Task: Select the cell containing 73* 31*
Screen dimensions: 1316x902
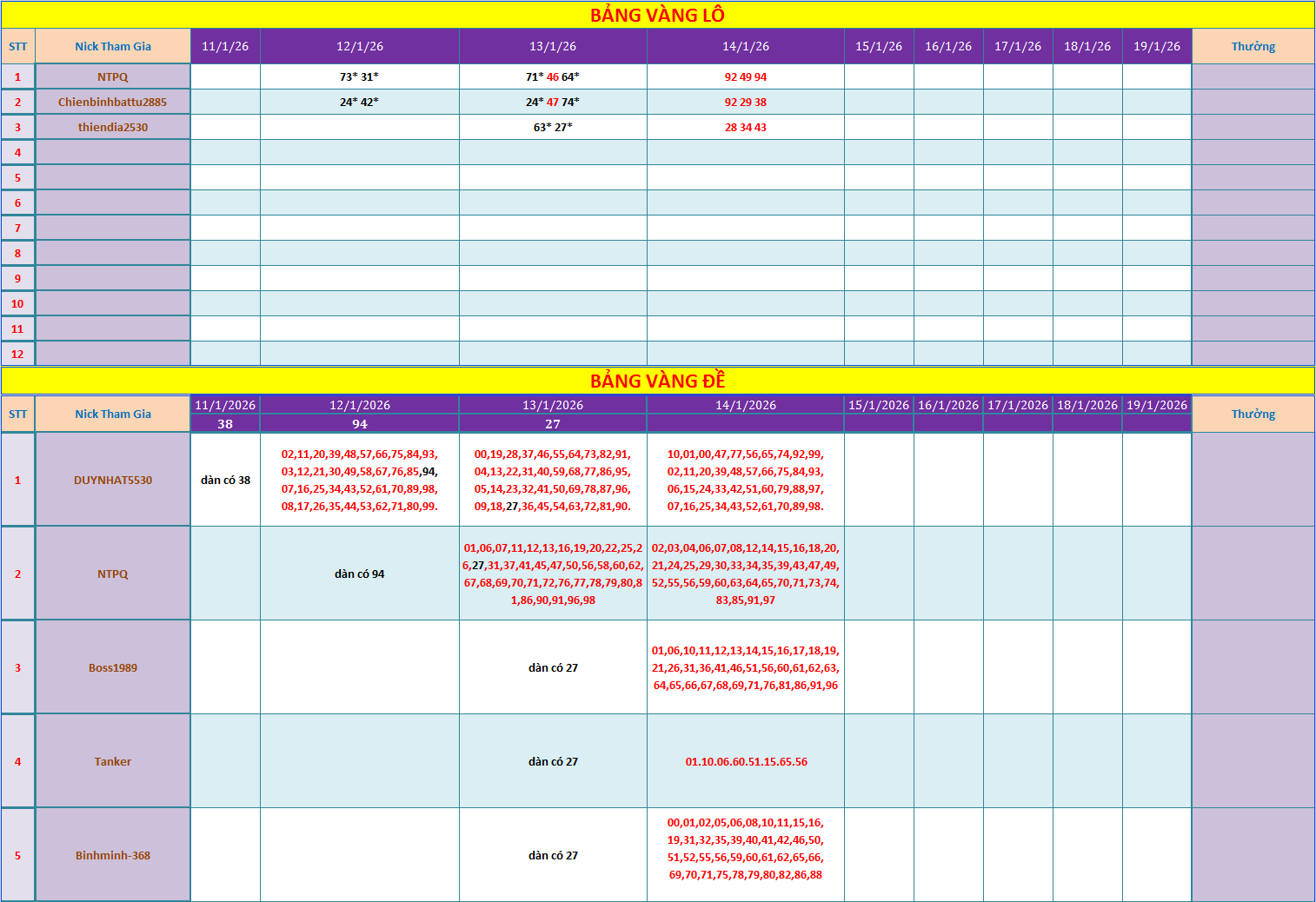Action: point(360,76)
